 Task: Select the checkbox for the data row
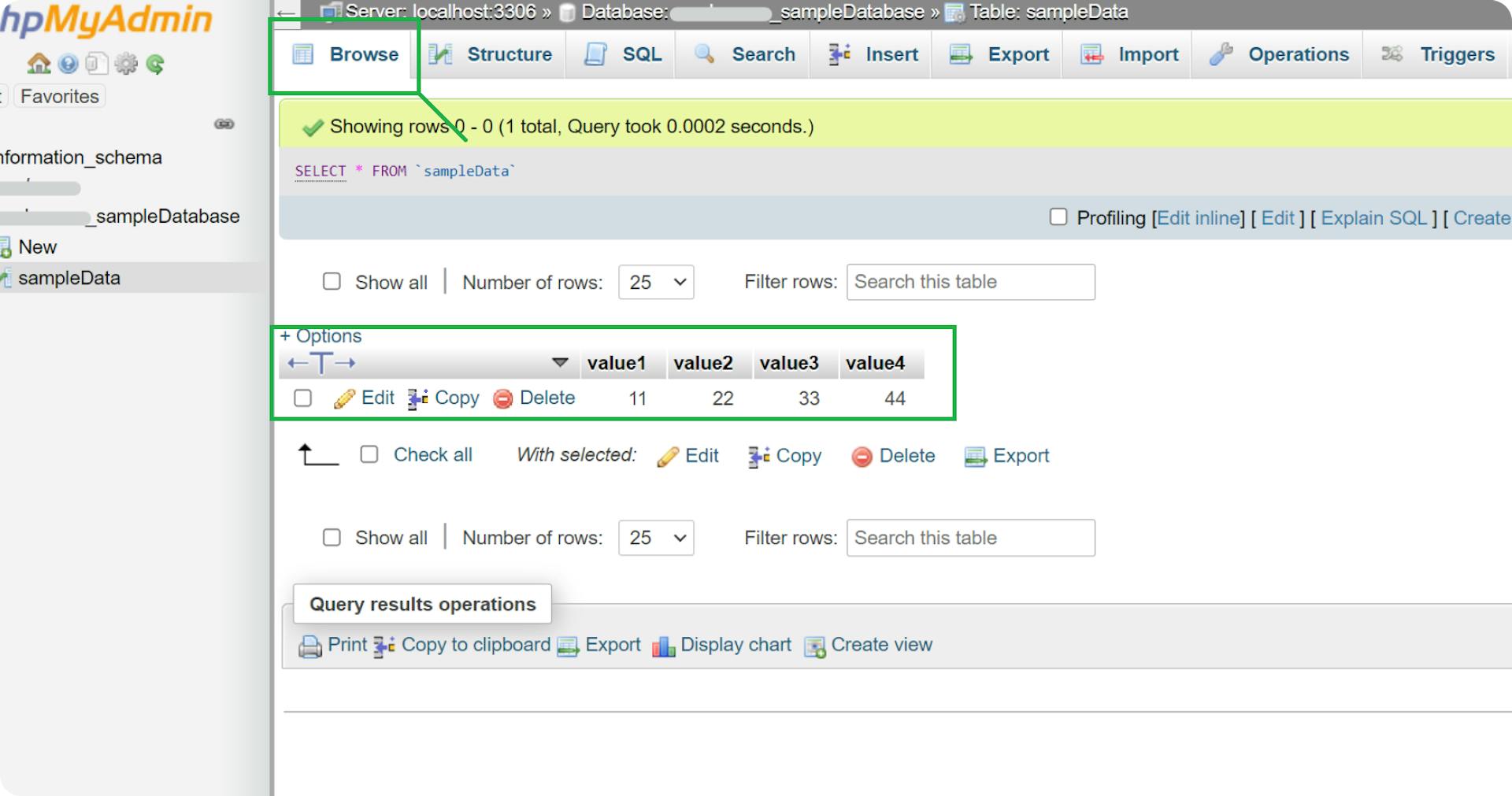303,398
